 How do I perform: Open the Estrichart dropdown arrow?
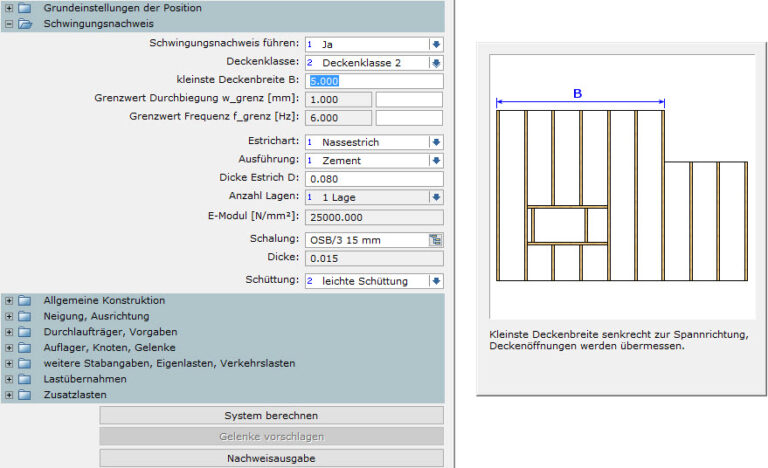pyautogui.click(x=436, y=142)
